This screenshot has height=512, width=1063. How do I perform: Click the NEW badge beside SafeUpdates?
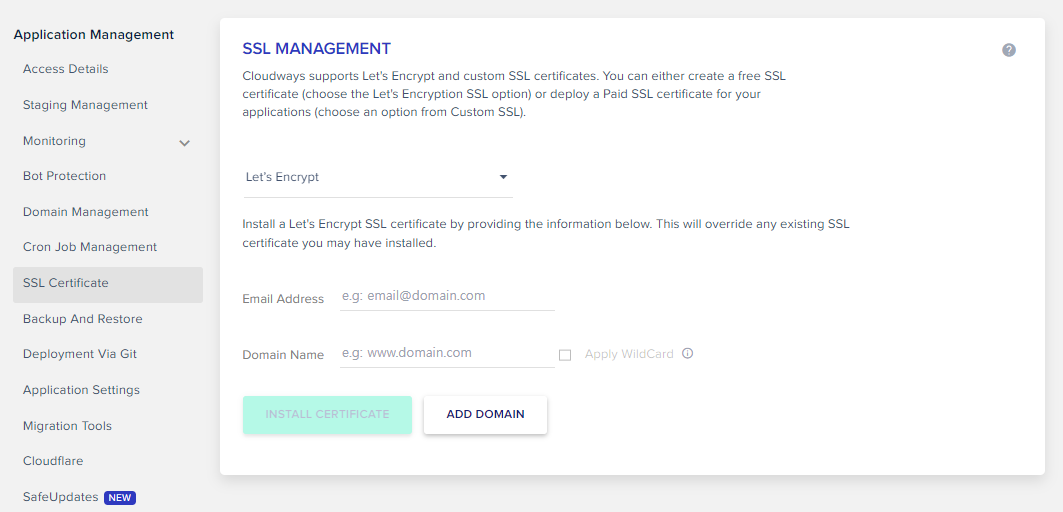pos(120,498)
